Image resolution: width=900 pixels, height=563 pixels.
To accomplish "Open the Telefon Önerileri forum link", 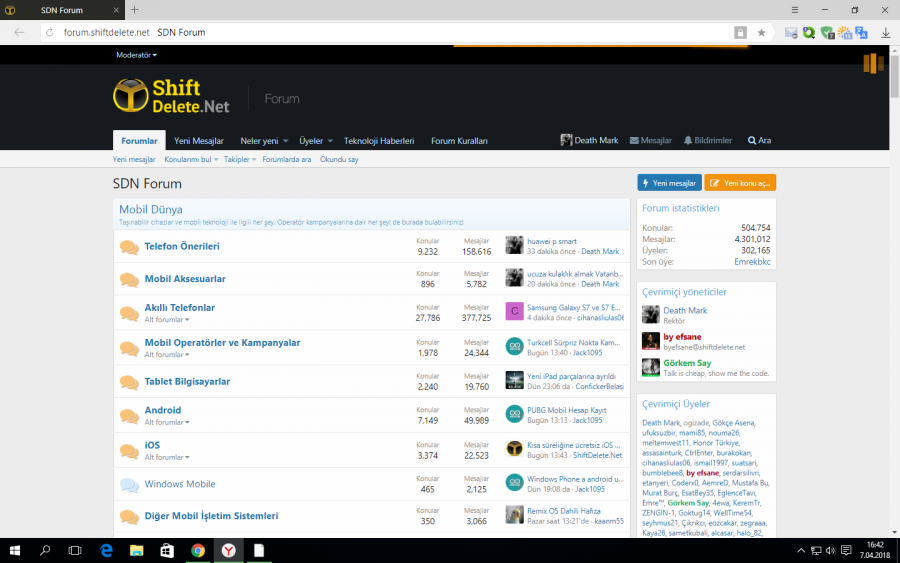I will [182, 246].
